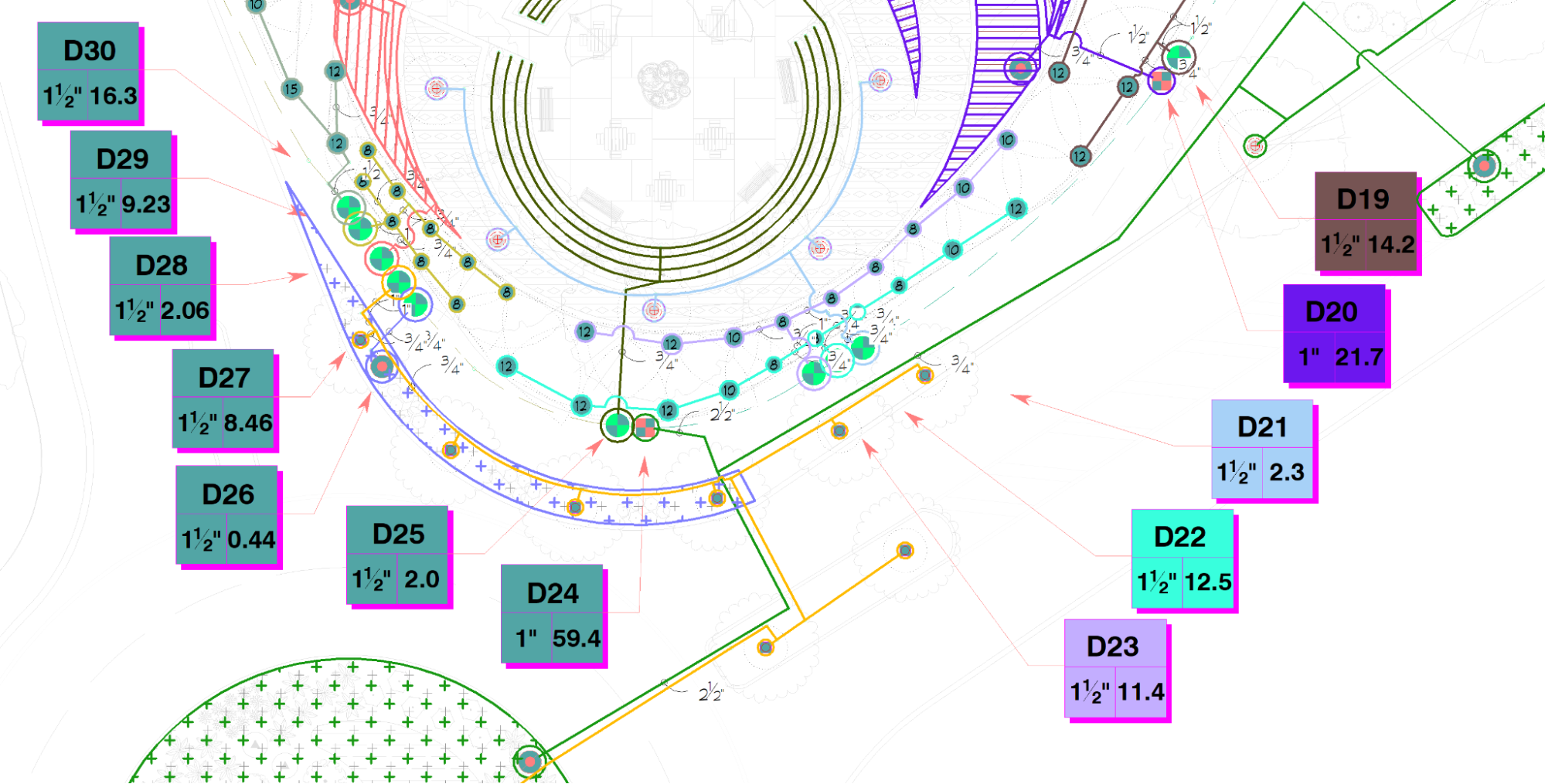Select the green crosshair circle near D19

click(1254, 145)
